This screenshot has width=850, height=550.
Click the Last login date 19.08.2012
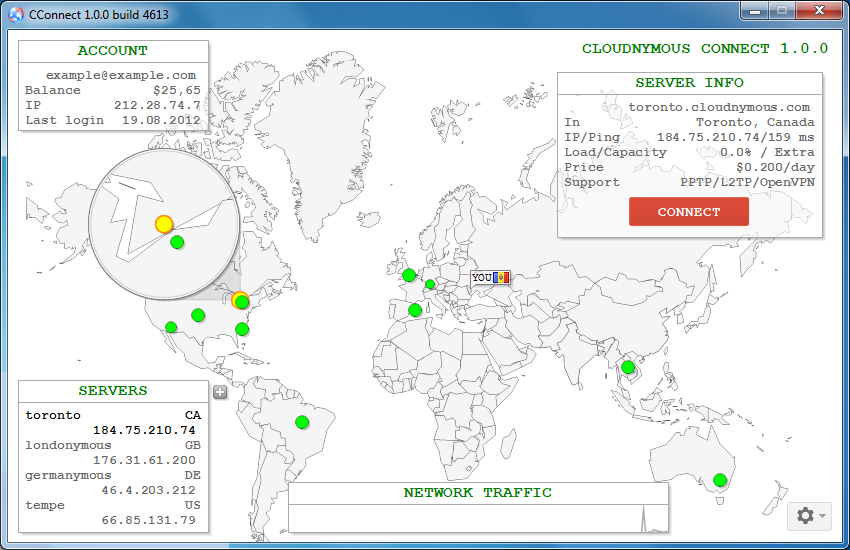coord(161,120)
